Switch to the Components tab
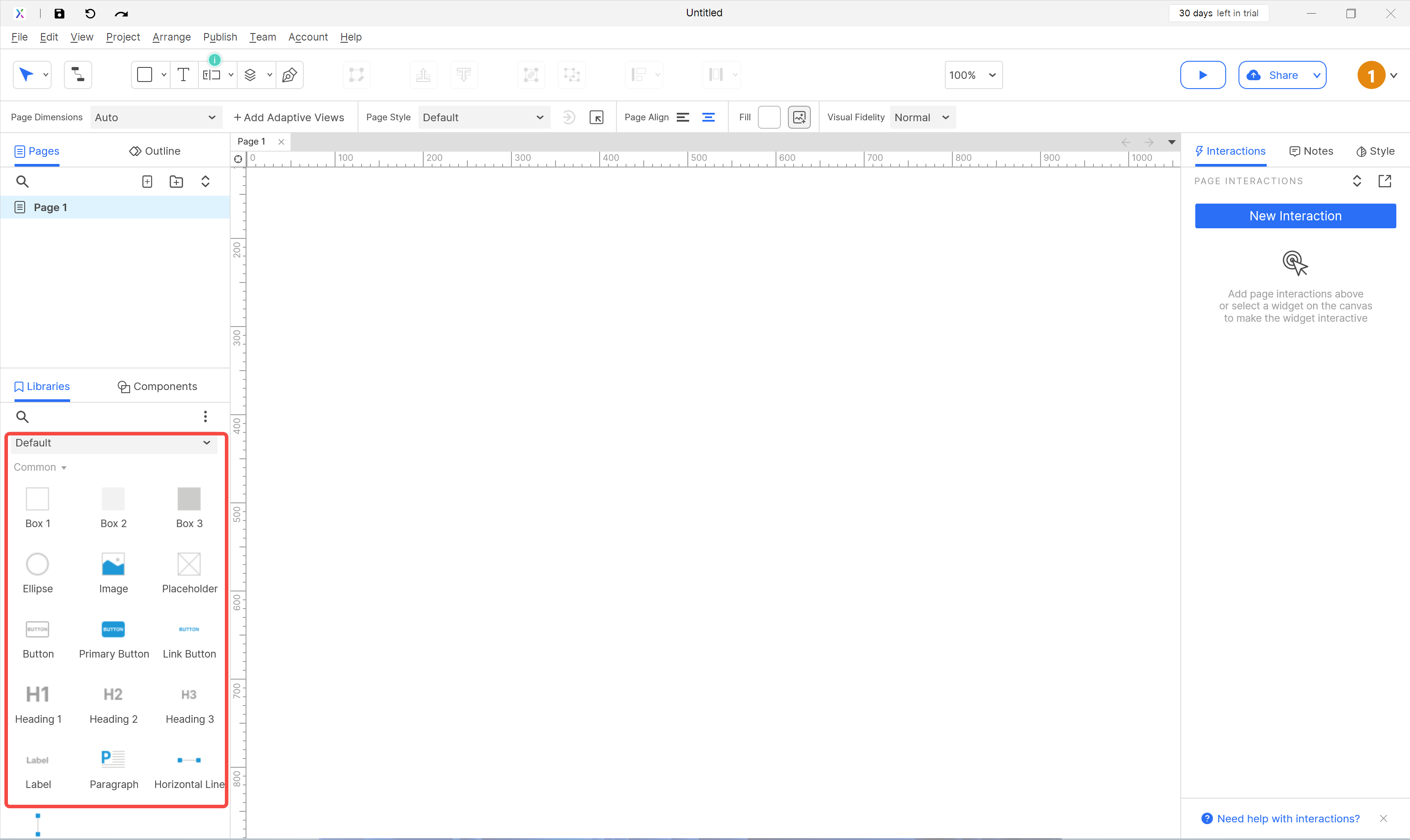Screen dimensions: 1410x840 point(157,387)
